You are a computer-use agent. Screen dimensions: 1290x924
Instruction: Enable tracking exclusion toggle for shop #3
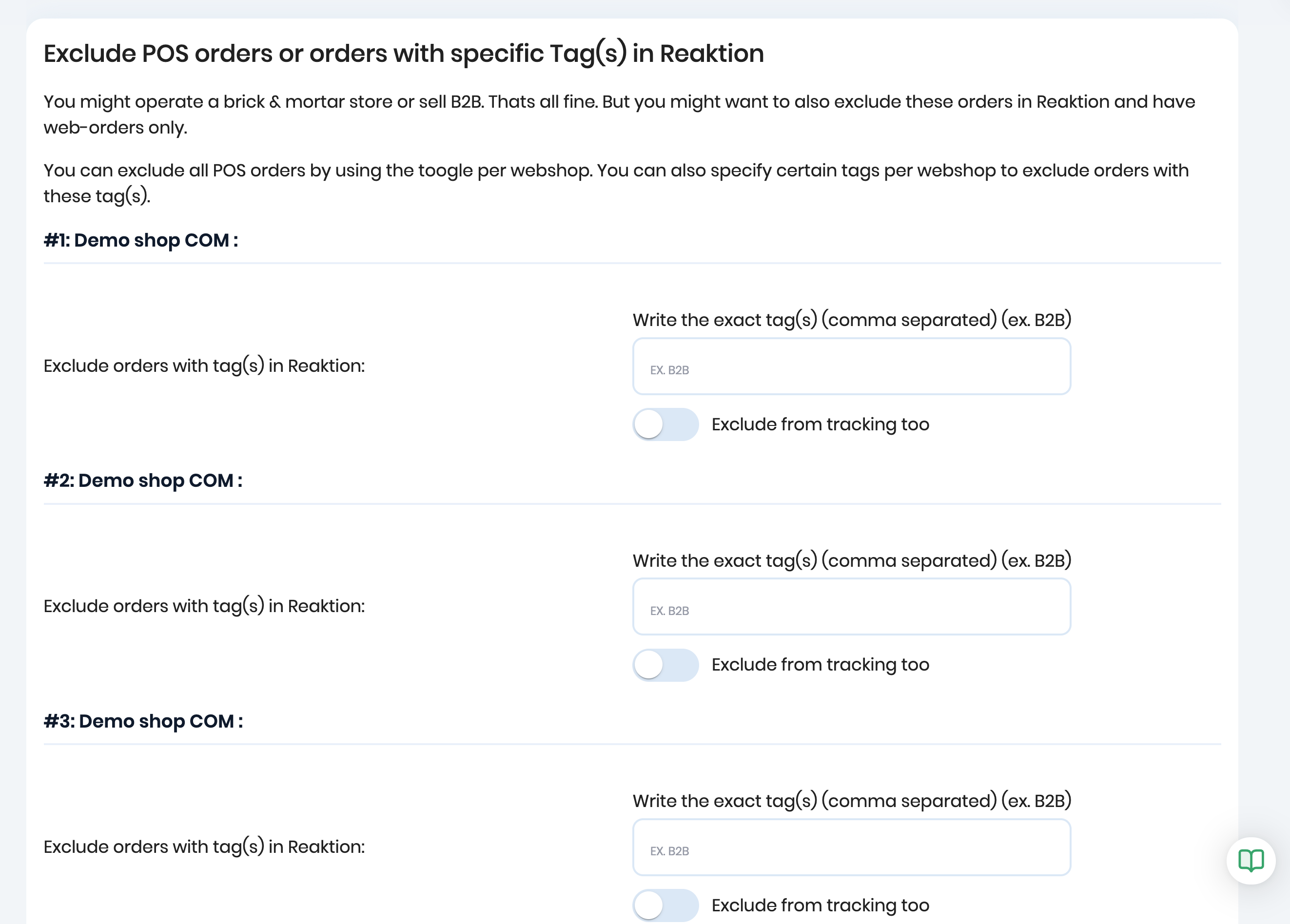[665, 905]
